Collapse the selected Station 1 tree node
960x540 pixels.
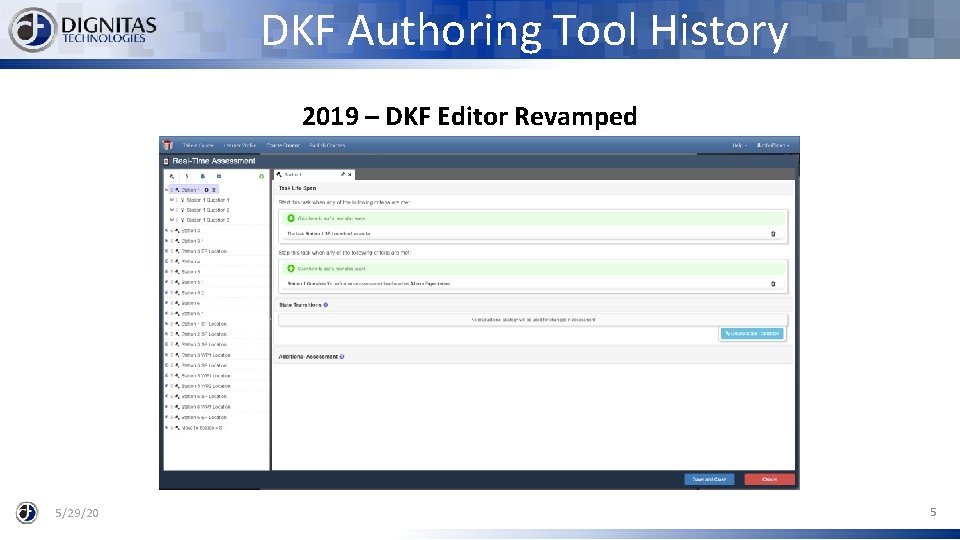pos(166,190)
